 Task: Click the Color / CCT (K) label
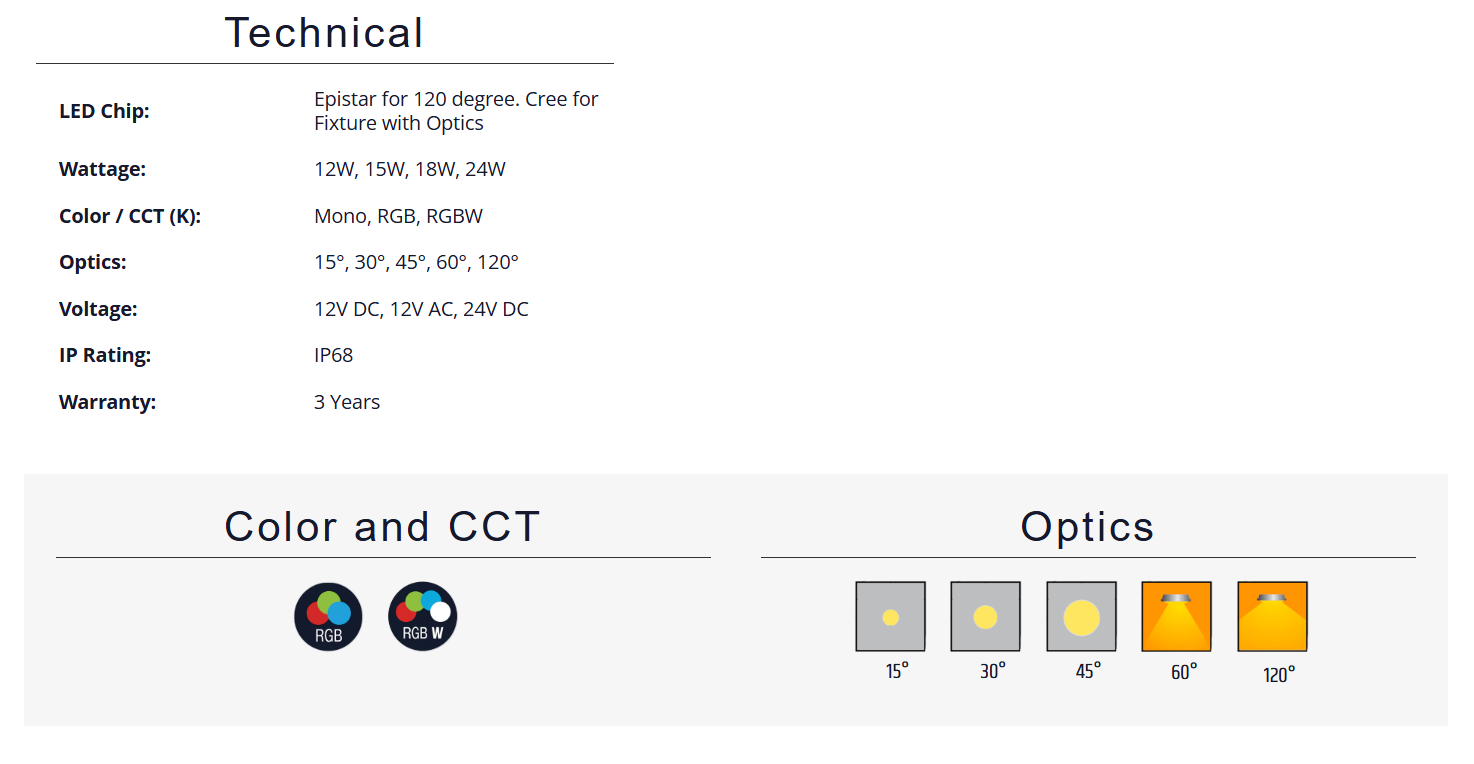tap(130, 216)
